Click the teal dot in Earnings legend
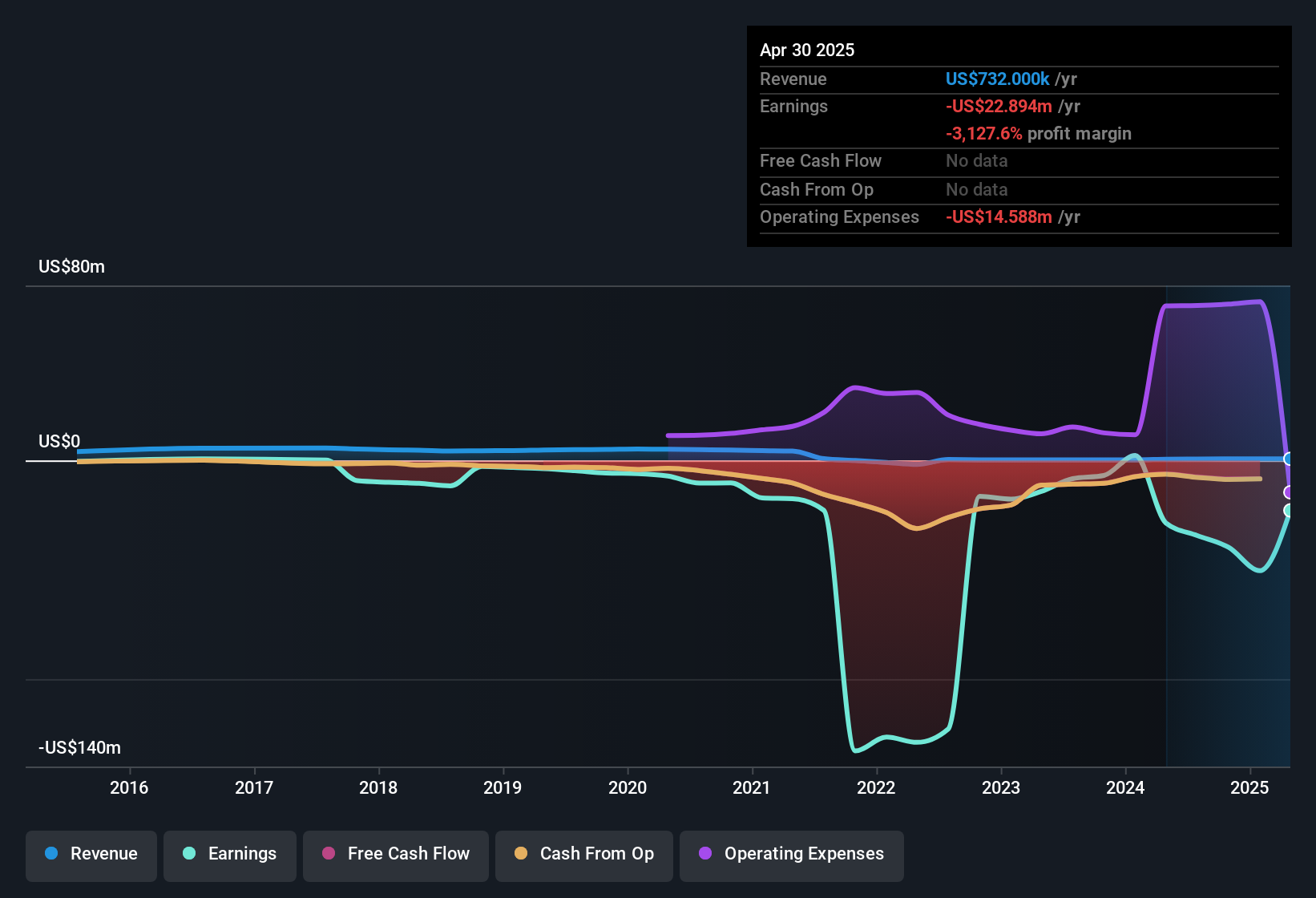The height and width of the screenshot is (898, 1316). pyautogui.click(x=189, y=853)
